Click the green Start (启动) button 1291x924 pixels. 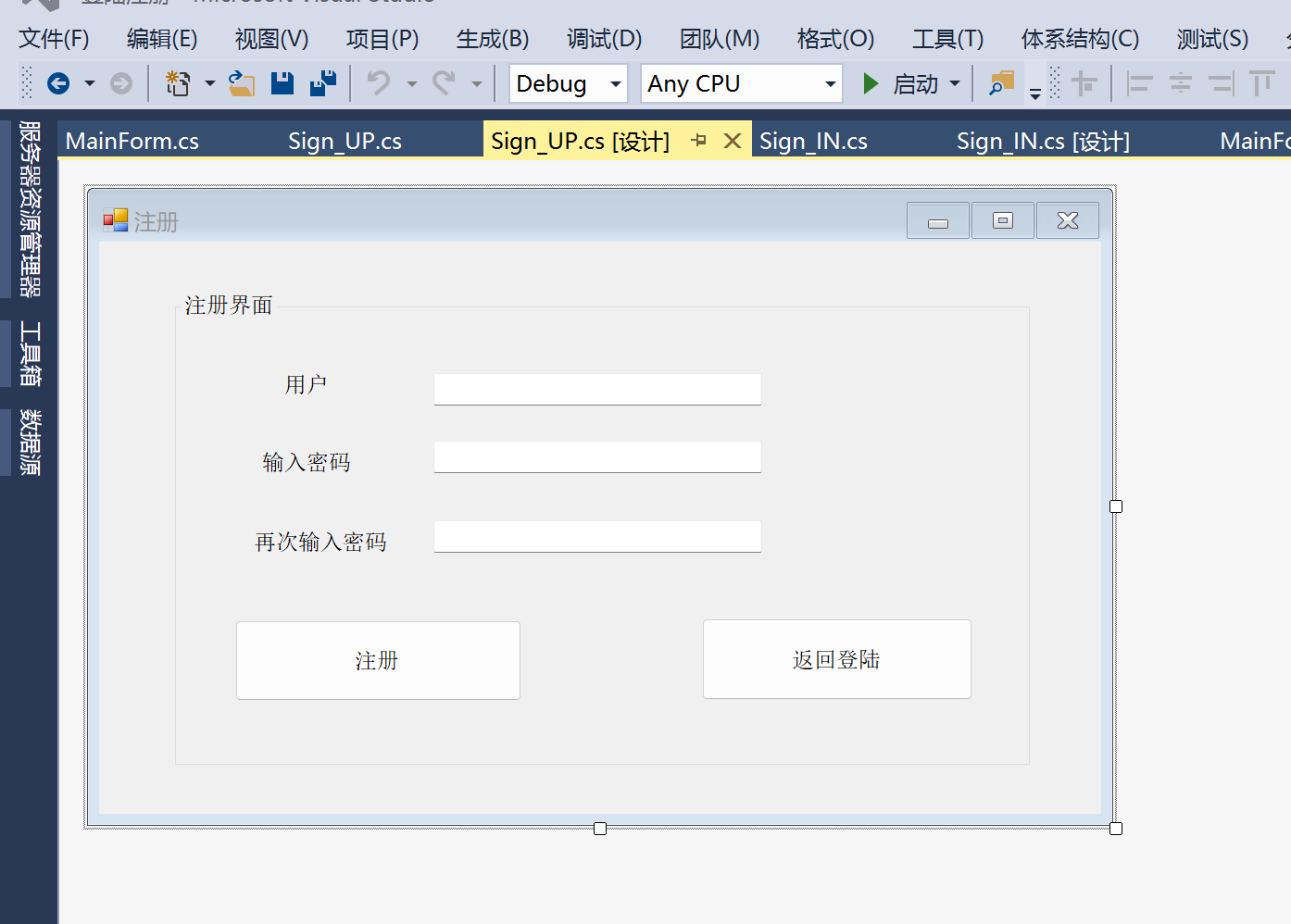pyautogui.click(x=899, y=84)
